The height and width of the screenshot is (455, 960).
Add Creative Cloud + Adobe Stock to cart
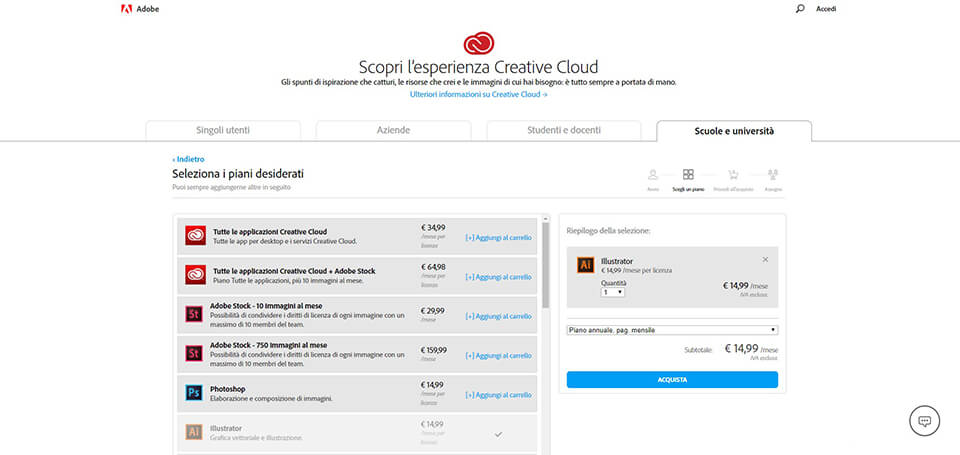click(x=498, y=277)
